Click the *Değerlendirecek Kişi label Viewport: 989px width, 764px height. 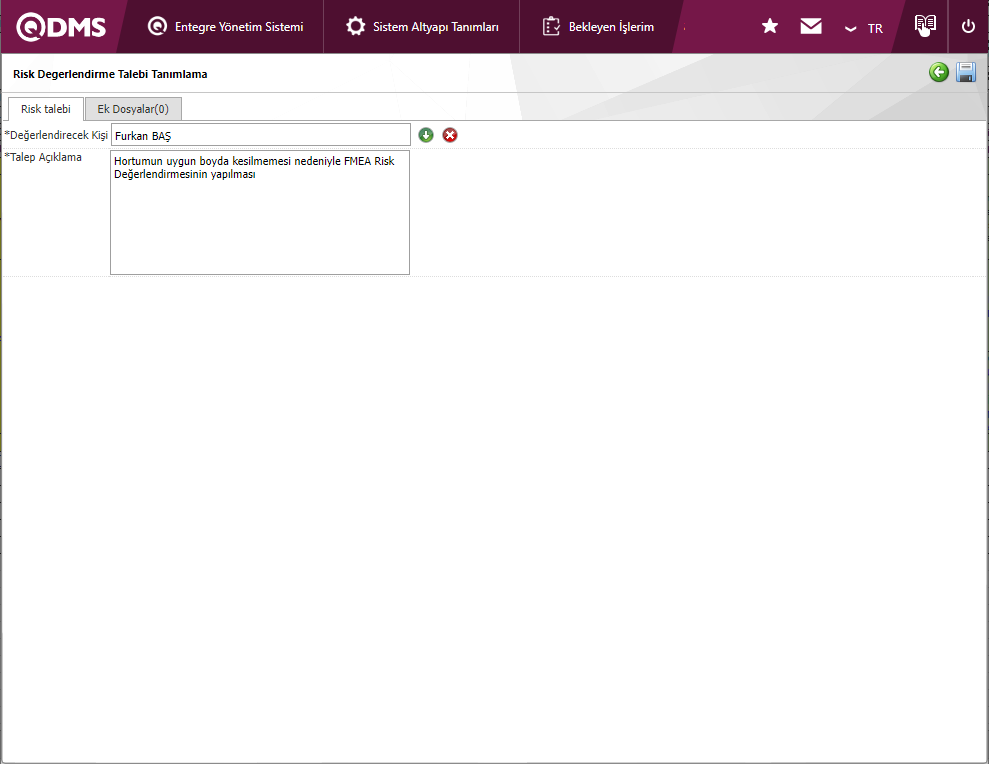pyautogui.click(x=56, y=135)
